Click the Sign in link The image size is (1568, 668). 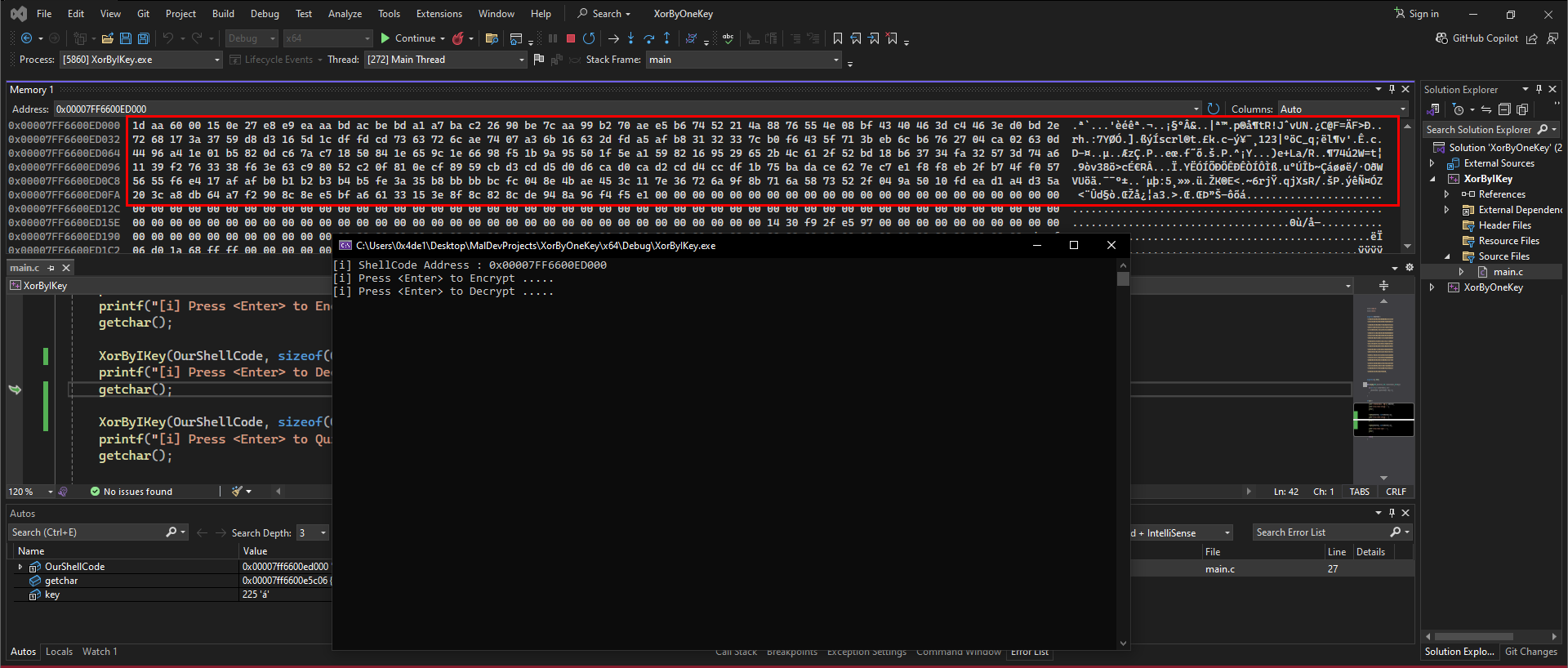coord(1417,14)
